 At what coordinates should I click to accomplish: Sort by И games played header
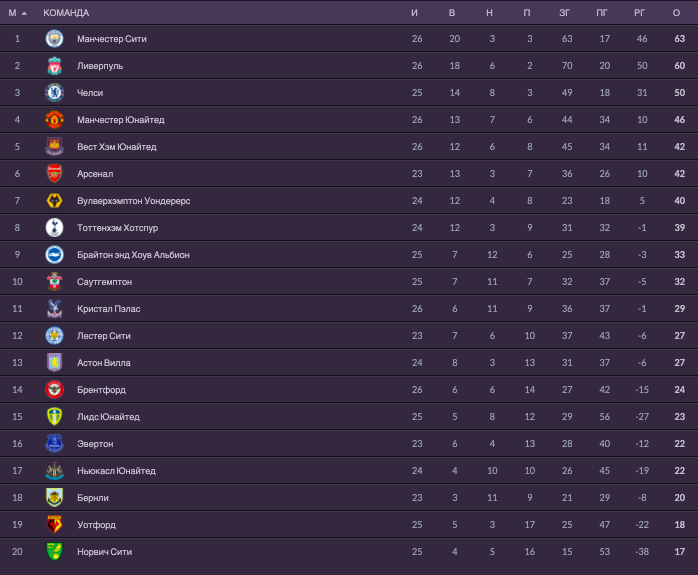[415, 13]
